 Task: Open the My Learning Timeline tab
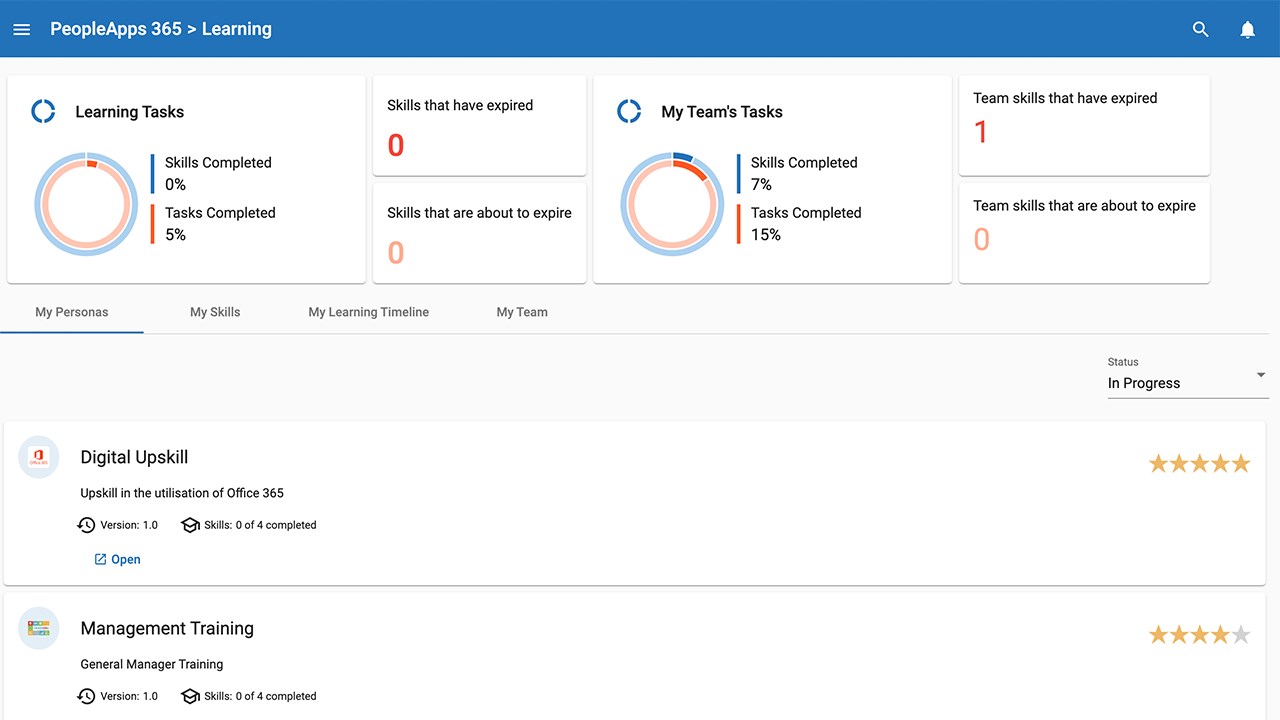368,312
